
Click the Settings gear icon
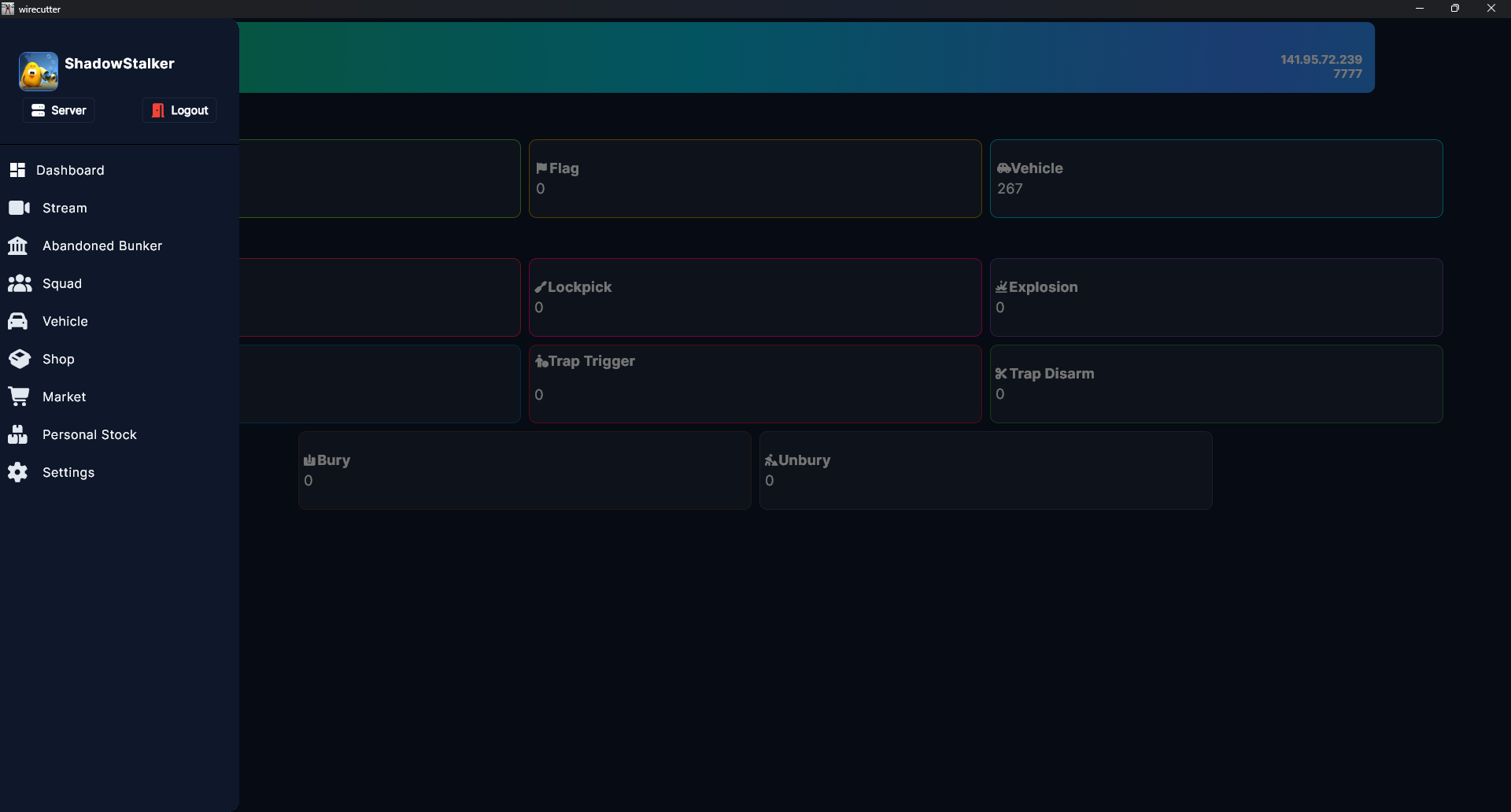[x=17, y=472]
